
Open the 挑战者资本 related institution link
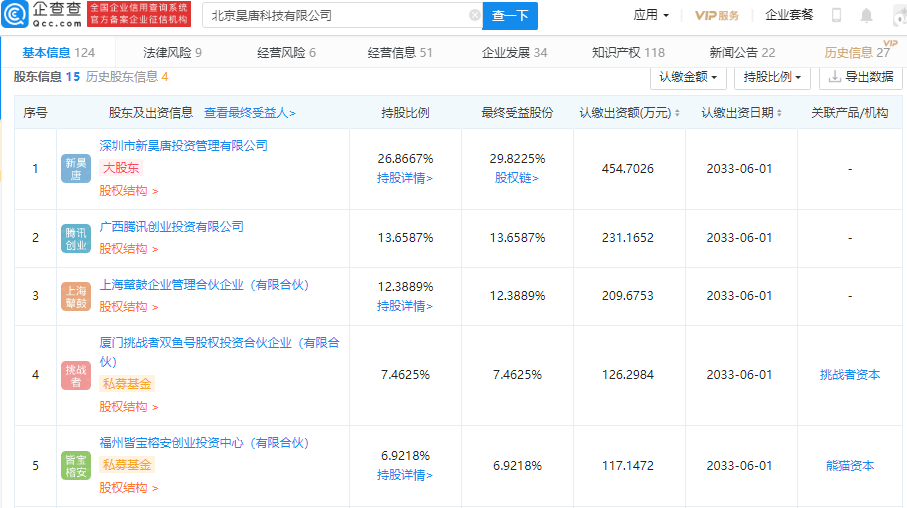tap(850, 375)
